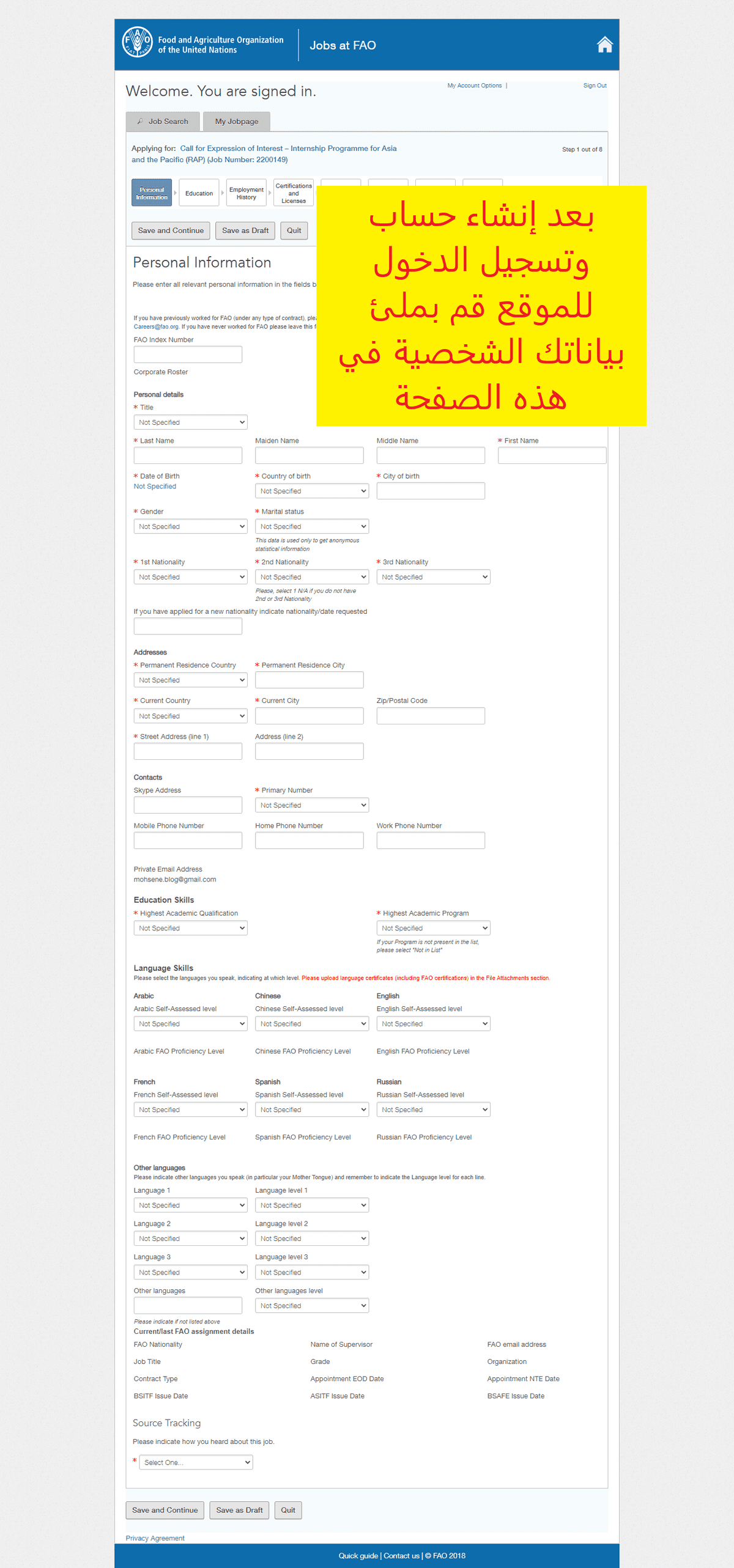The width and height of the screenshot is (734, 1568).
Task: Click the City of birth field
Action: [431, 491]
